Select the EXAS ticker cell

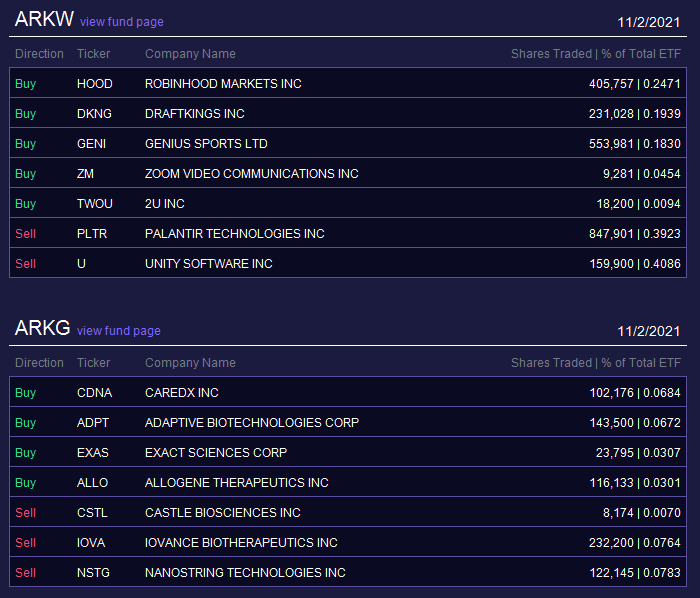click(x=93, y=453)
